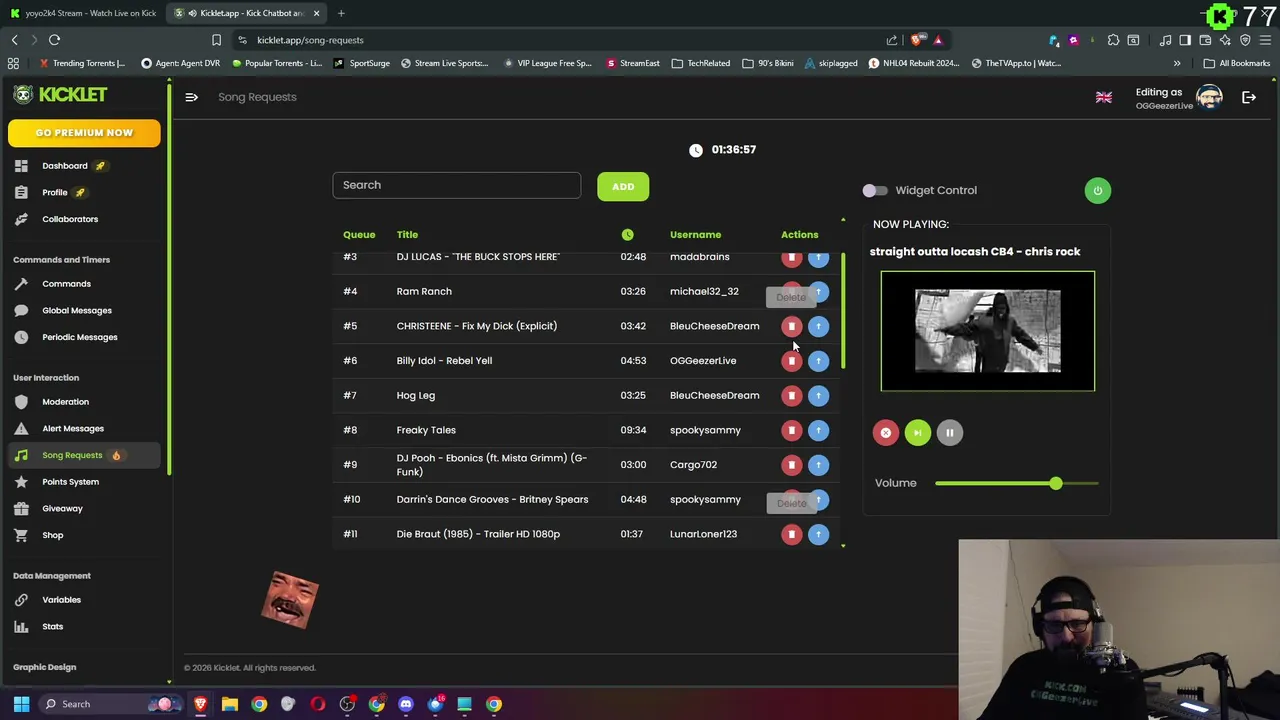Open Alert Messages page

(x=73, y=429)
